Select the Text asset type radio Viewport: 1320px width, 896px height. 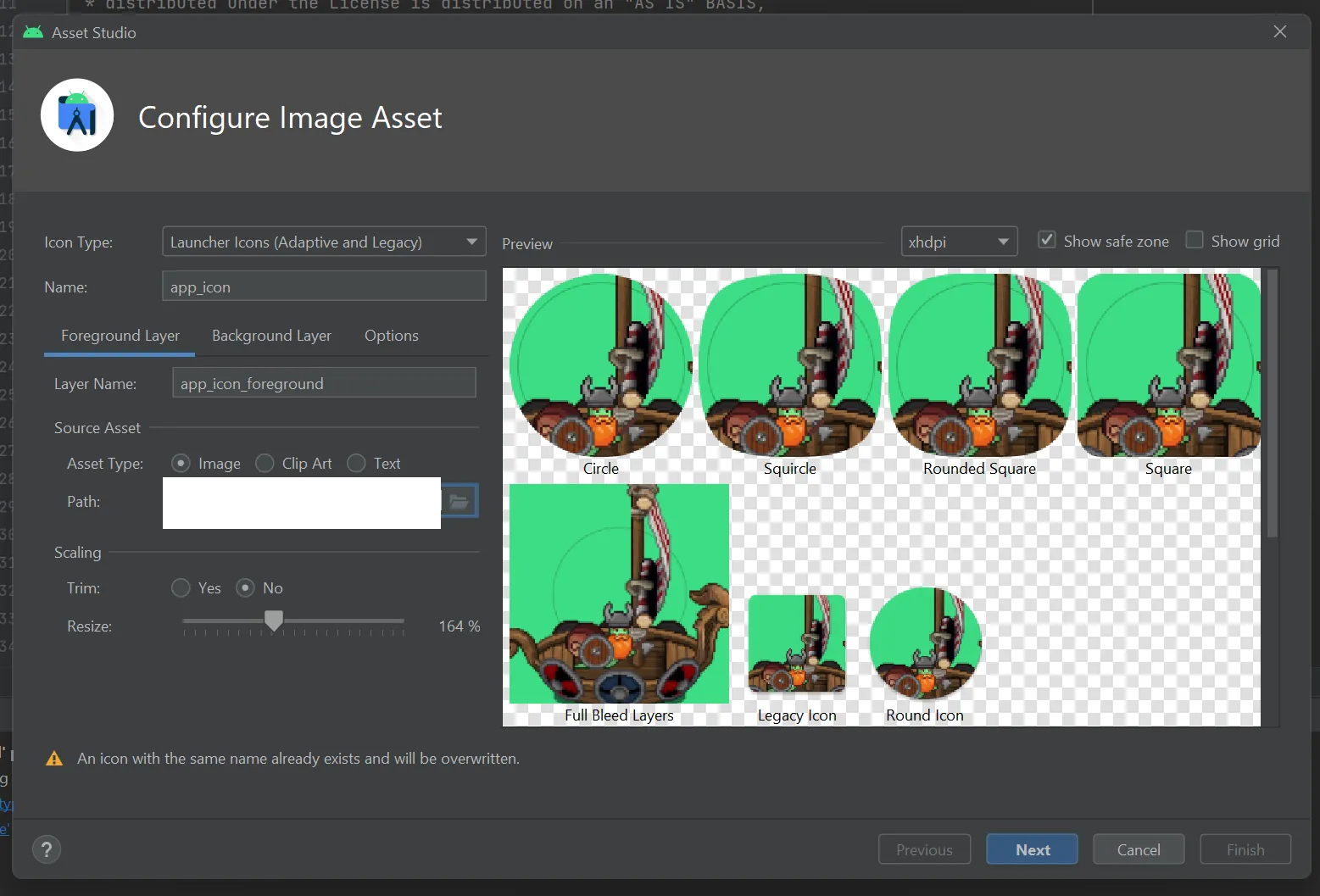(356, 463)
